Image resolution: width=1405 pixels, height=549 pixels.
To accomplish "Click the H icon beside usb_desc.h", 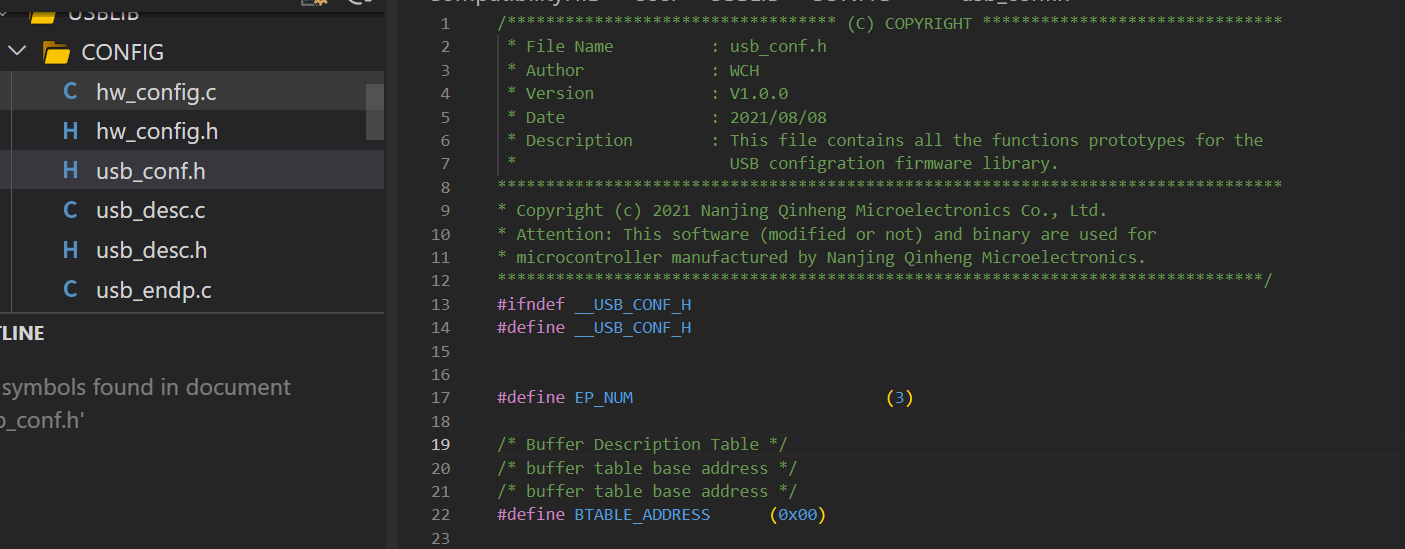I will (x=70, y=250).
